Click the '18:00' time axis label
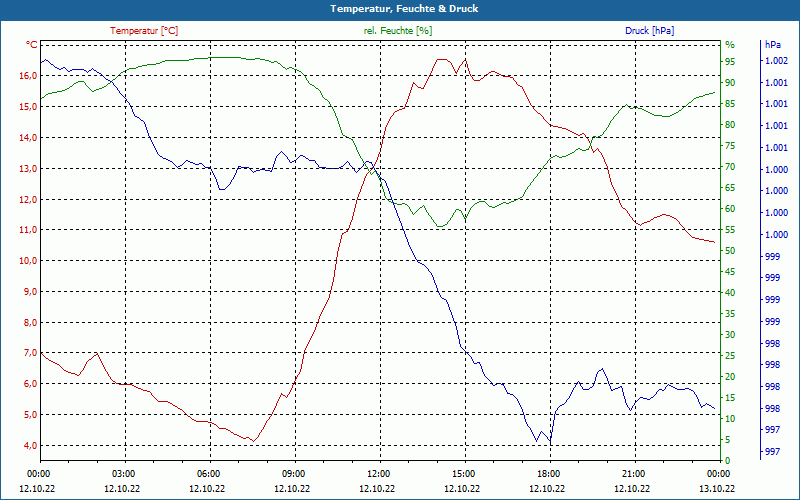The height and width of the screenshot is (500, 800). 550,473
